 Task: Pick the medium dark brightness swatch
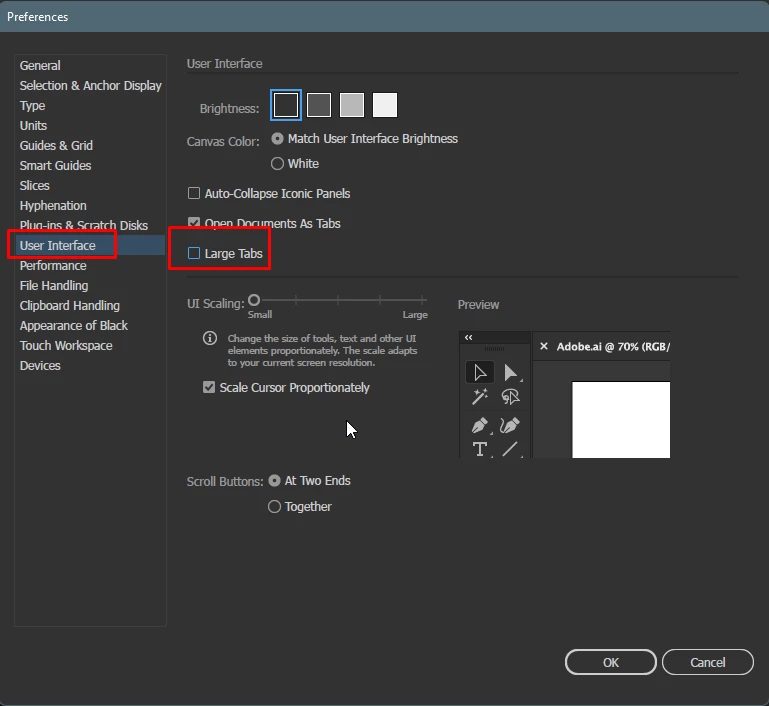(319, 105)
